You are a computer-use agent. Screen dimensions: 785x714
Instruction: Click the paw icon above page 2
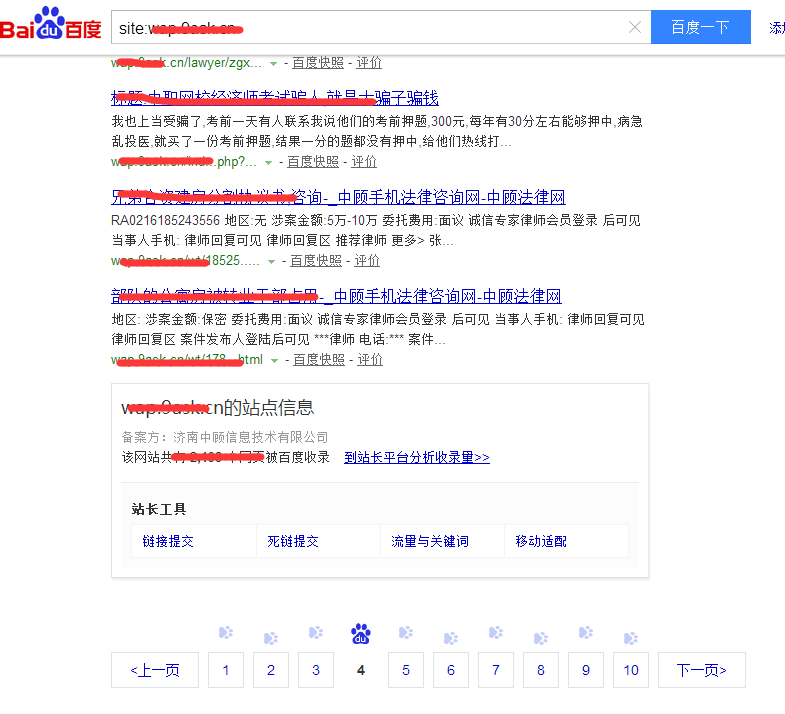click(x=271, y=638)
